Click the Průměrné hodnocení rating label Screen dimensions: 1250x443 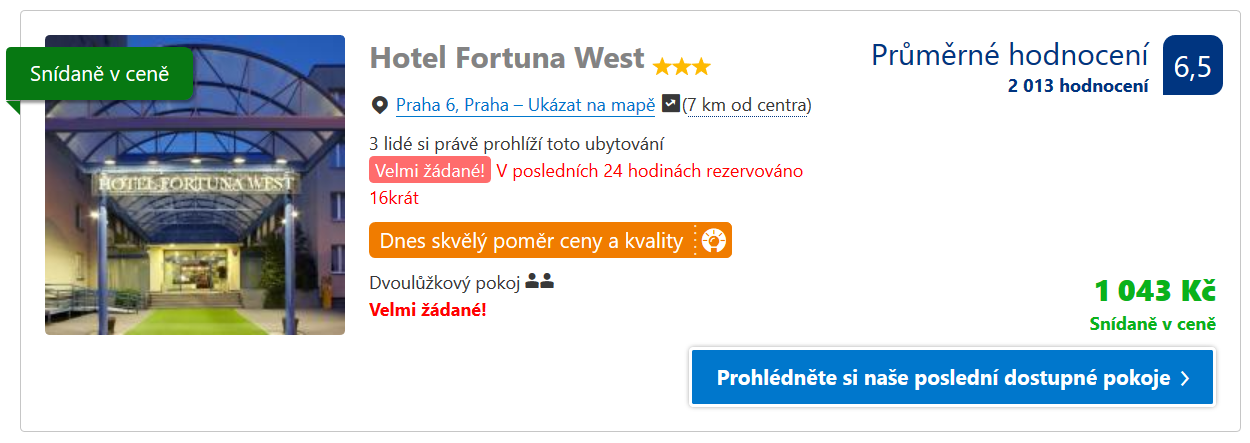pyautogui.click(x=1010, y=55)
